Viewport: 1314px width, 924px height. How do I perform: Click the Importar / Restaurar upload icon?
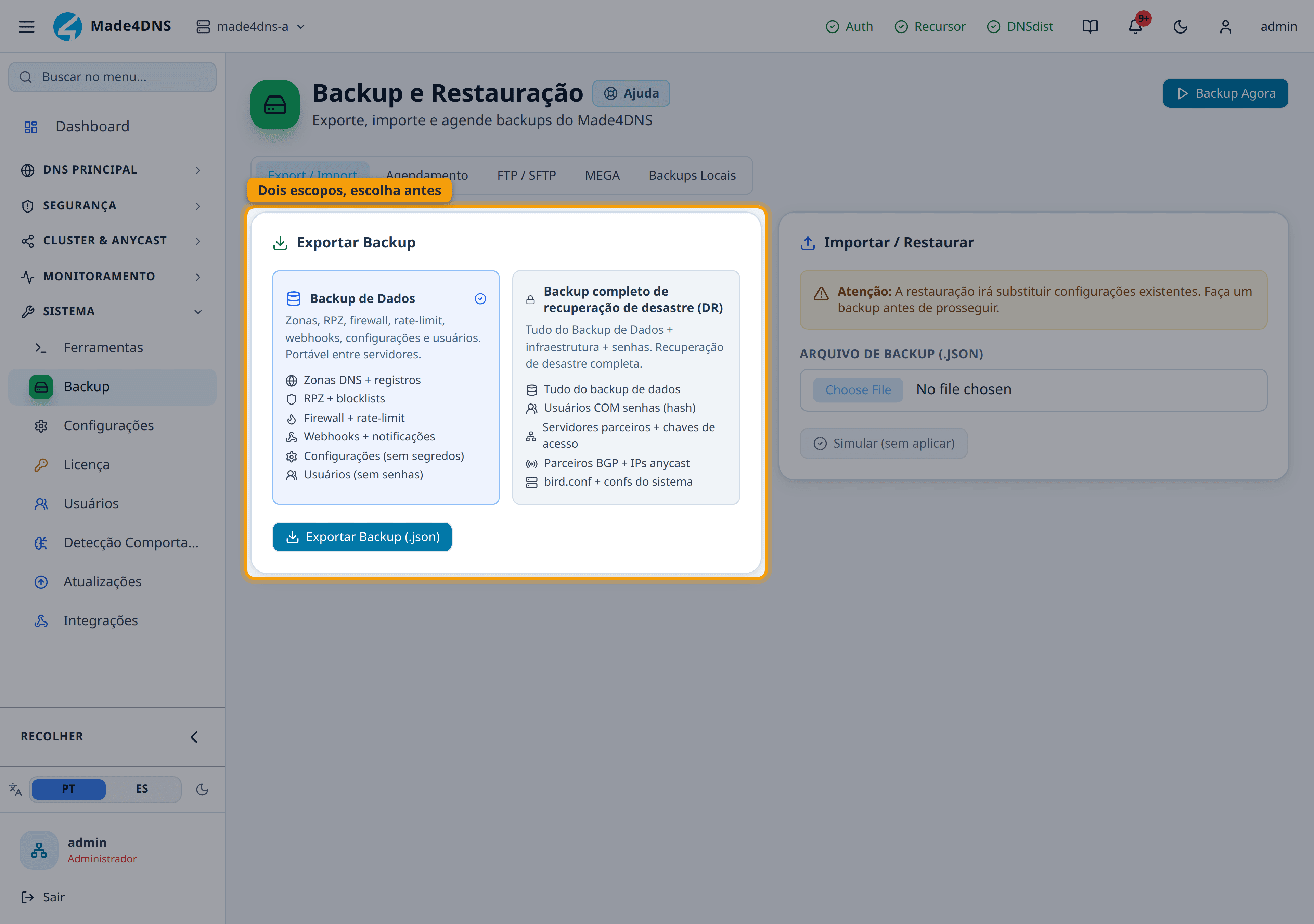click(x=808, y=243)
